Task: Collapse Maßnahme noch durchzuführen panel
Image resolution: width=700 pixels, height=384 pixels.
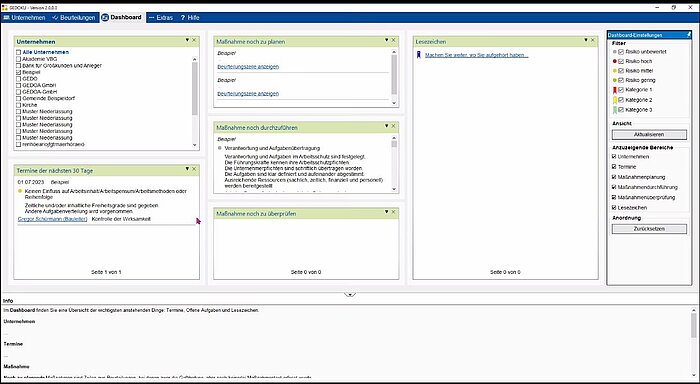Action: point(387,126)
